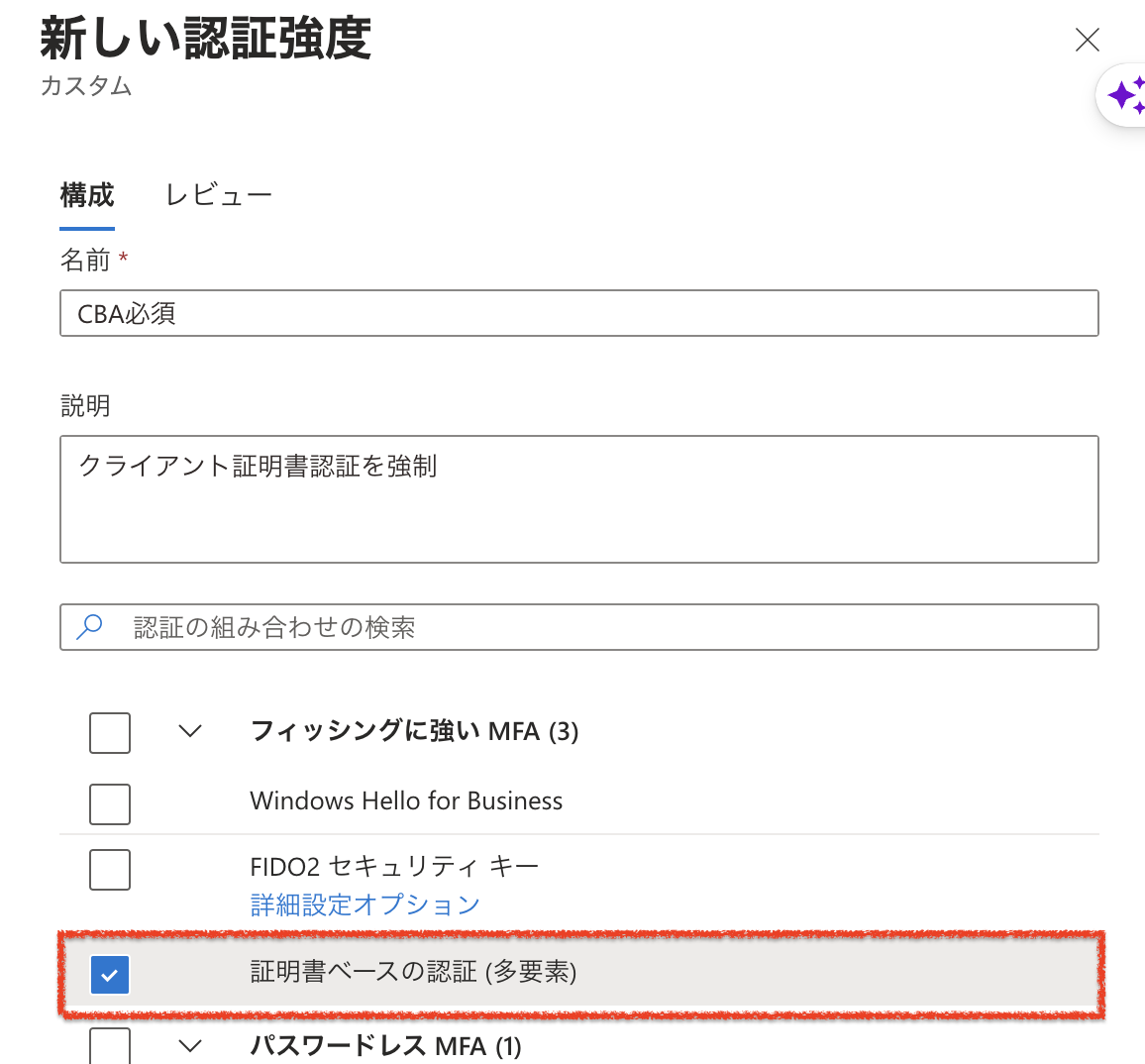Select the 構成 tab

tap(87, 195)
